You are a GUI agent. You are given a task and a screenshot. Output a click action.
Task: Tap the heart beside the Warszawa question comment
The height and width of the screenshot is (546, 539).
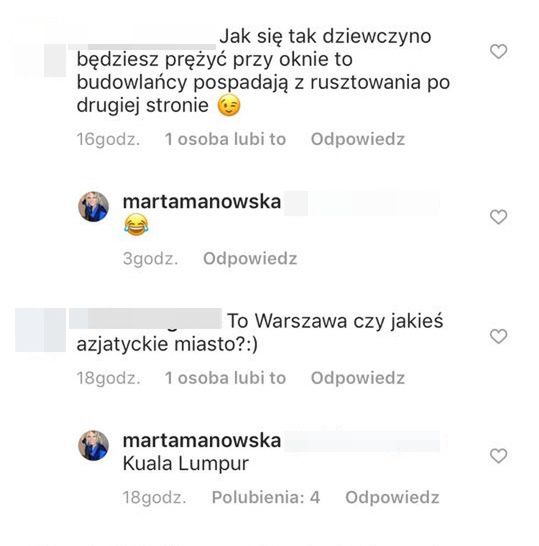pos(498,336)
